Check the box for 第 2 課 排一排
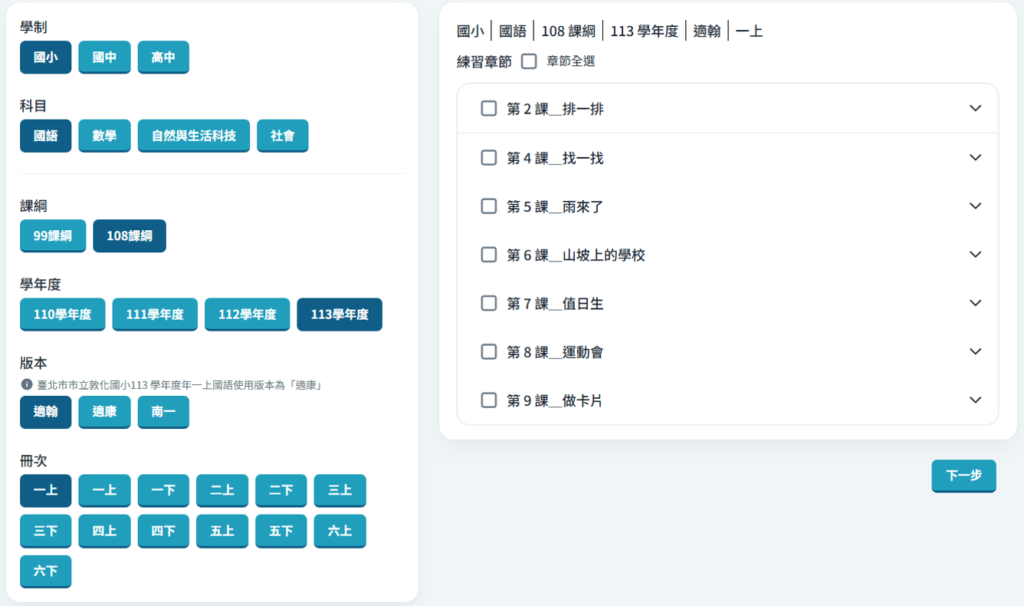 pyautogui.click(x=489, y=109)
